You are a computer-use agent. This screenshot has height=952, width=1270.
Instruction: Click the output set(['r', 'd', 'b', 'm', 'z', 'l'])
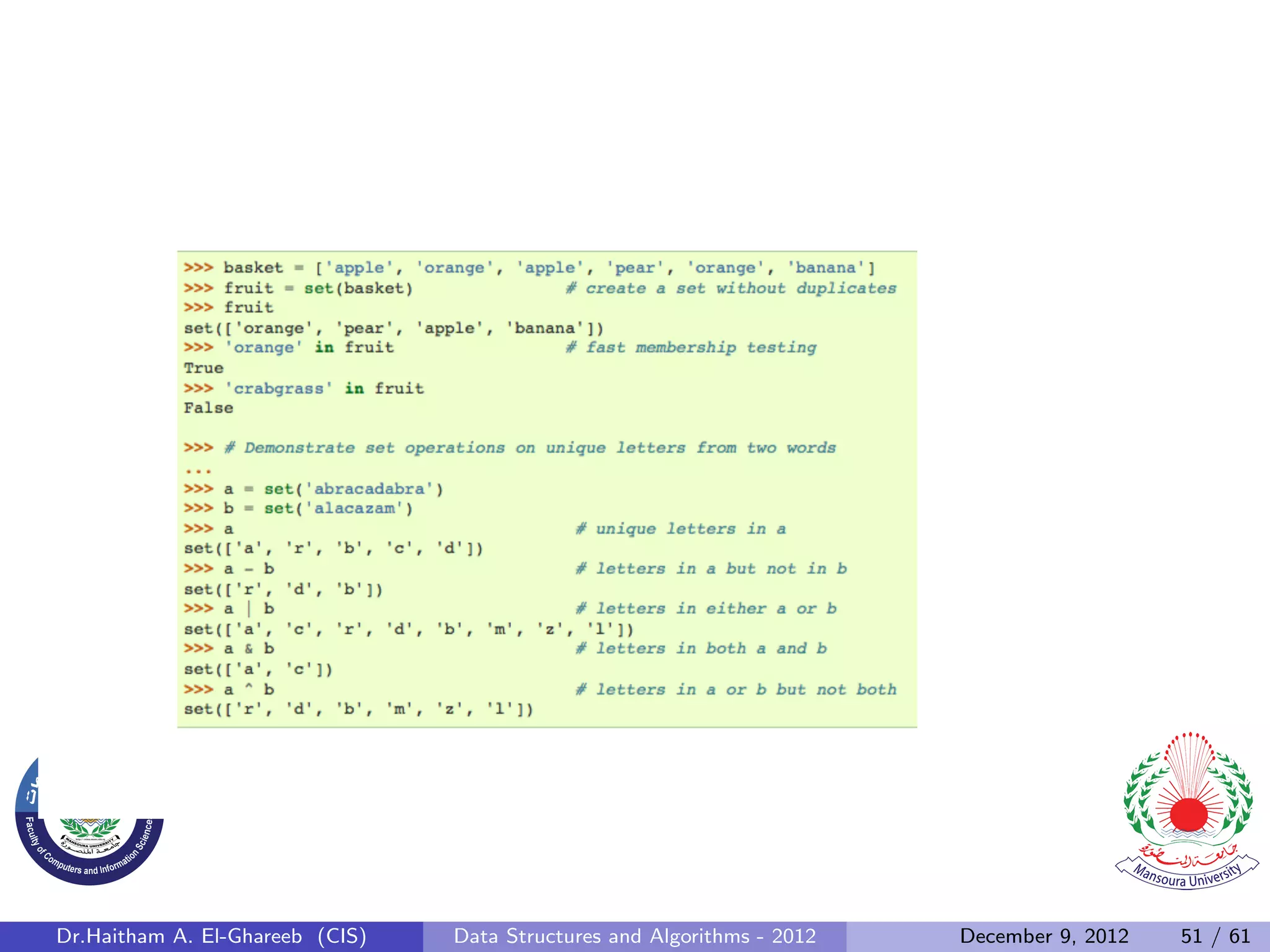358,709
